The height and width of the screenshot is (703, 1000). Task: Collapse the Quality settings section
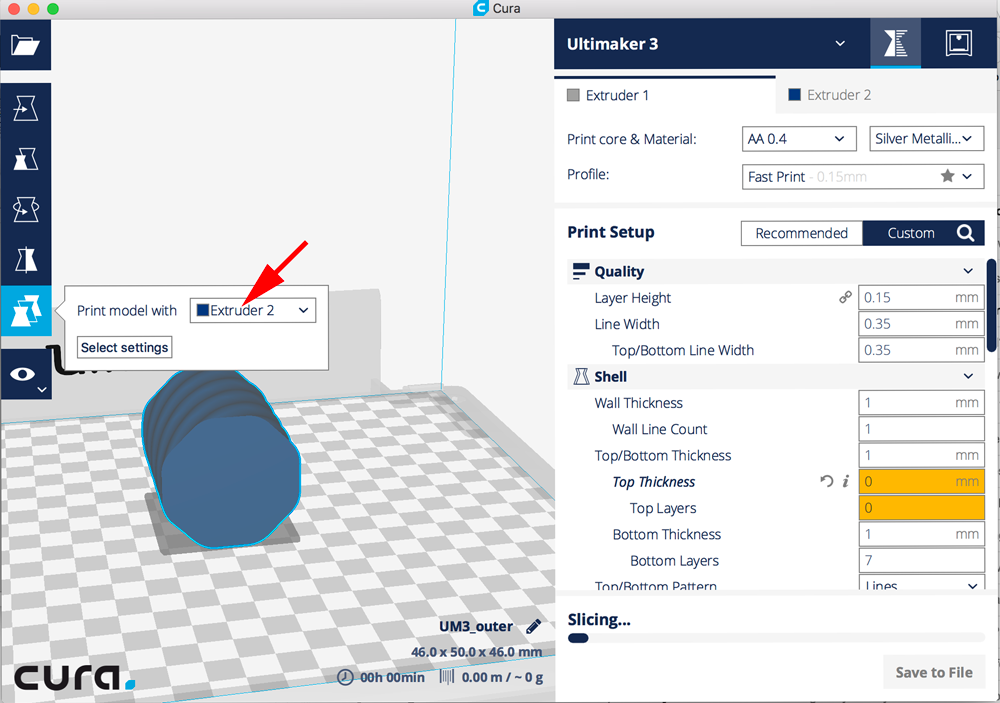pyautogui.click(x=967, y=271)
